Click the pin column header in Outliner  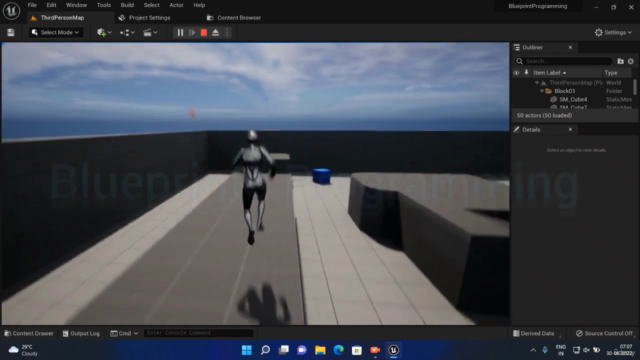(x=527, y=73)
